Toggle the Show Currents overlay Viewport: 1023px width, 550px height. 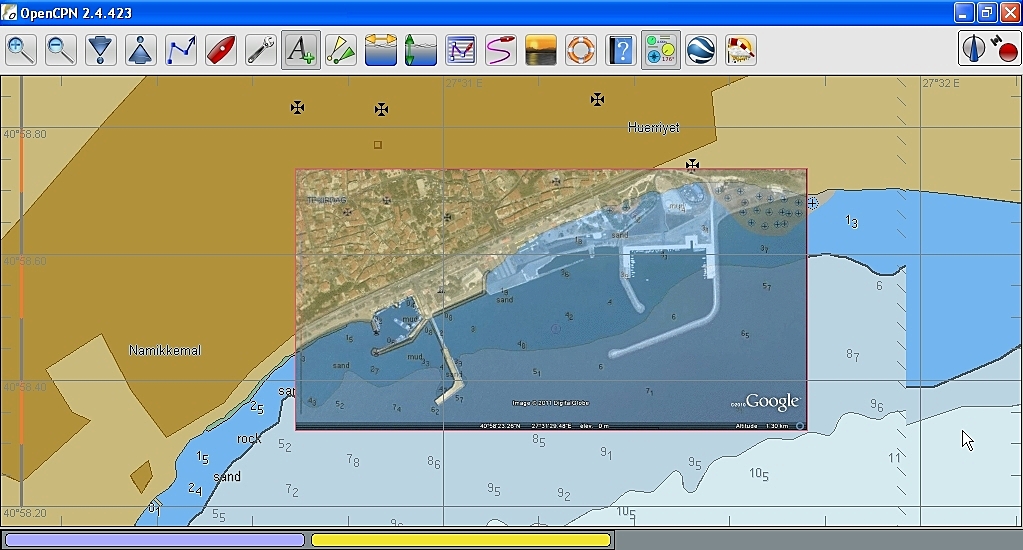[x=380, y=50]
